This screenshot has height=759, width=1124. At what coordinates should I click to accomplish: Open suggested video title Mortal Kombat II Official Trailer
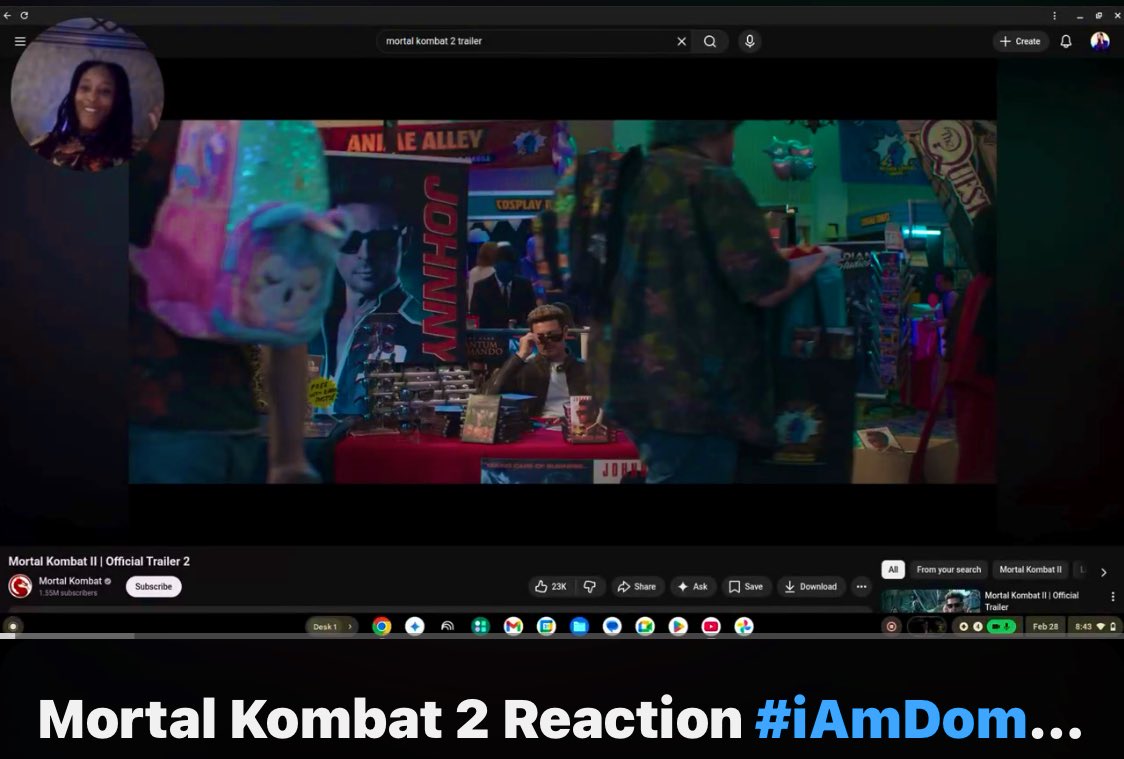click(1032, 601)
